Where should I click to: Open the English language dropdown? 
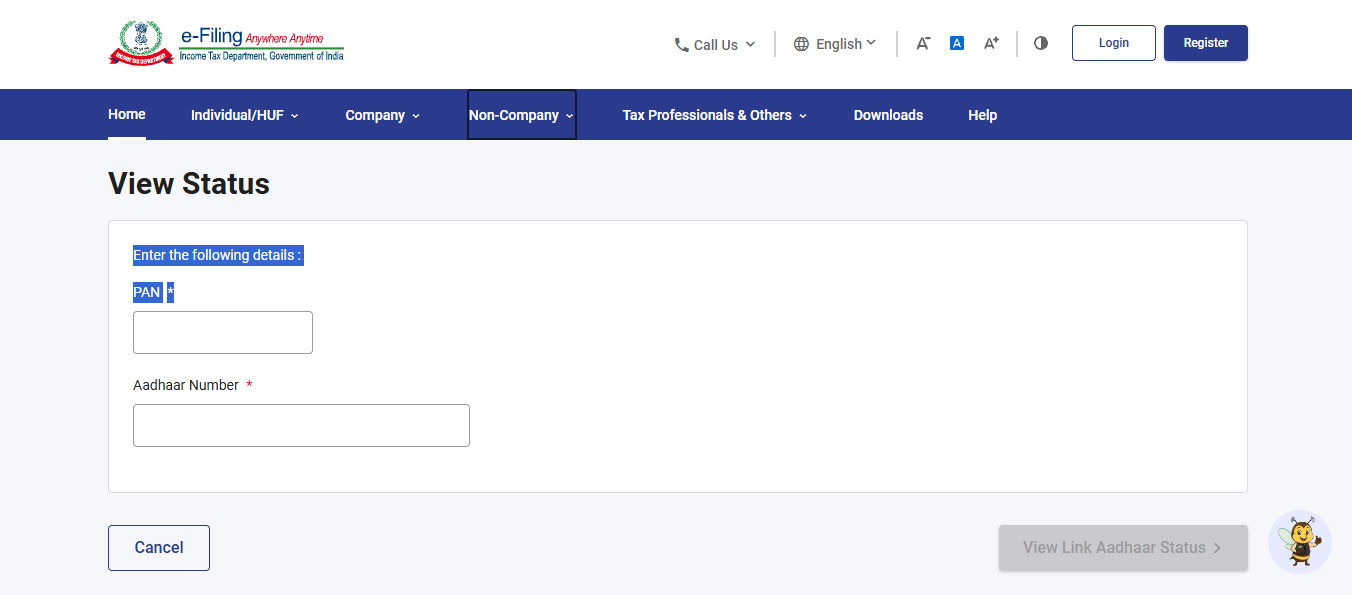point(835,44)
